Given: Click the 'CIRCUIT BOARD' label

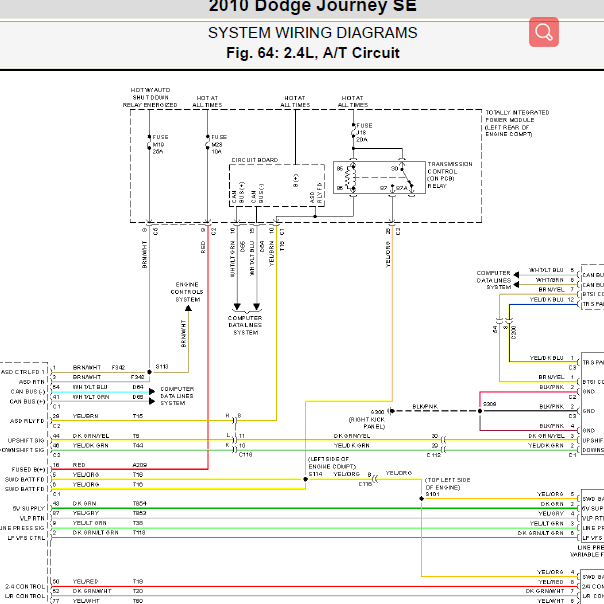Looking at the screenshot, I should point(255,160).
